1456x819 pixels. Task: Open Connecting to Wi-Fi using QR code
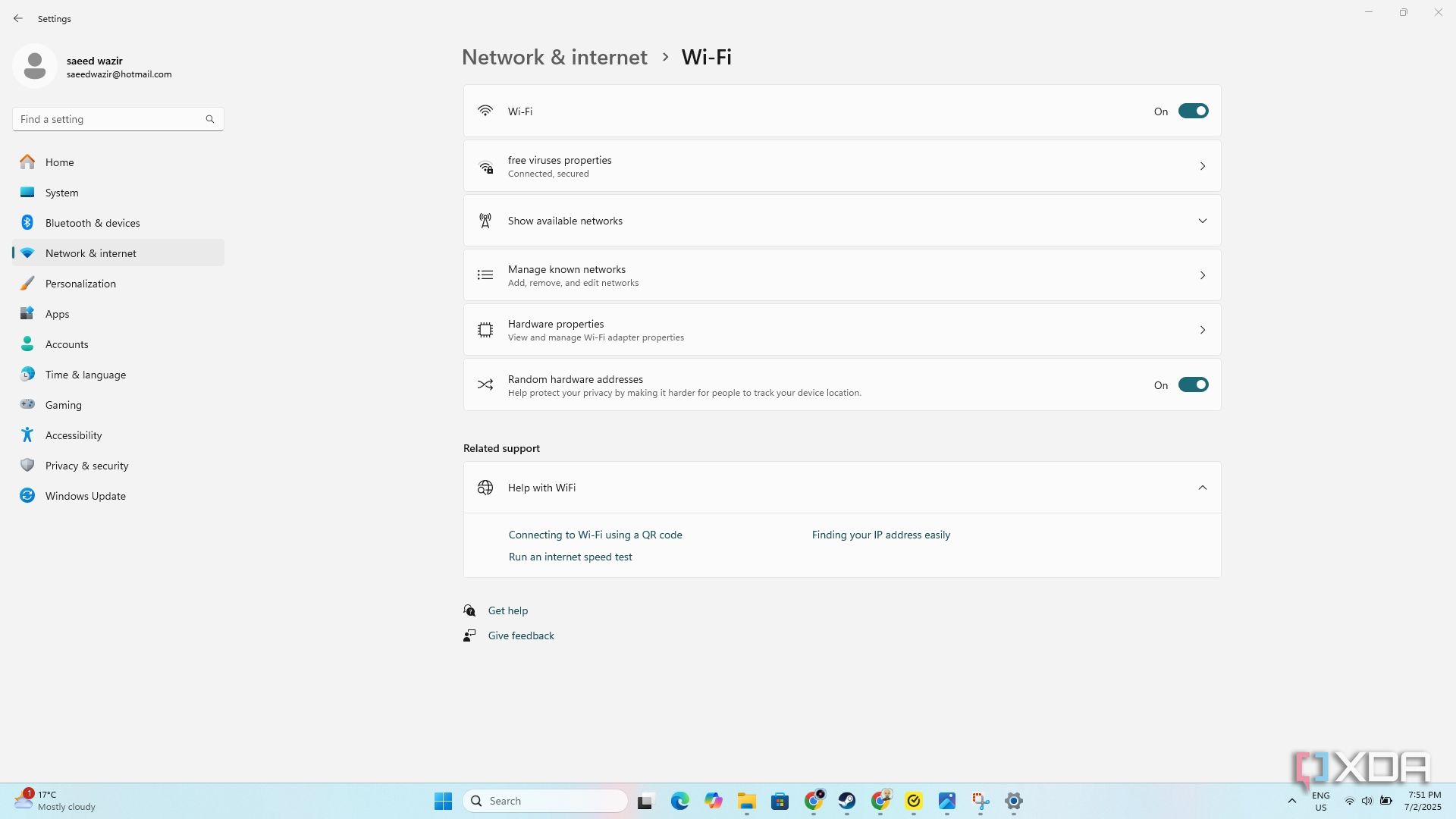pos(595,535)
